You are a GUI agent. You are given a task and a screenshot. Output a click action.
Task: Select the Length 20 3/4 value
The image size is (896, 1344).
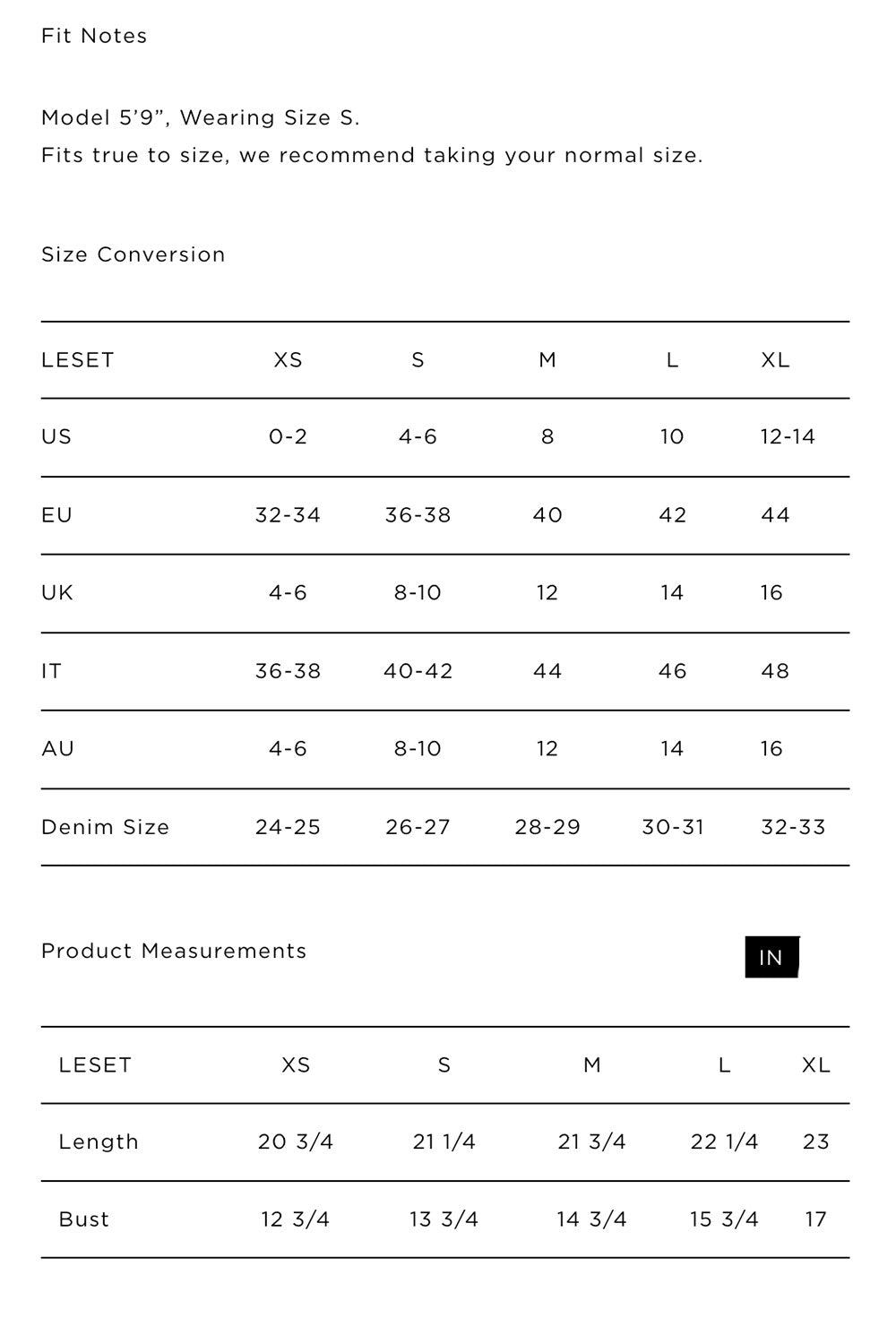[296, 1142]
